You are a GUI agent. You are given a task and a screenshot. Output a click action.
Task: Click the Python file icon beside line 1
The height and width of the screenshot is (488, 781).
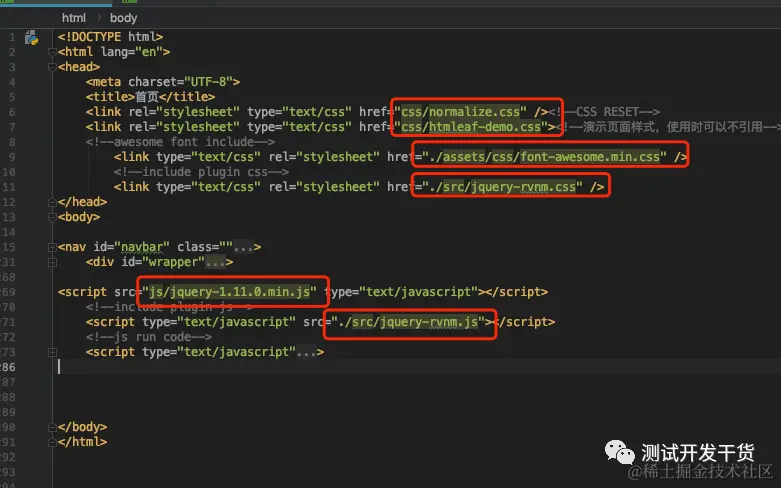(31, 38)
